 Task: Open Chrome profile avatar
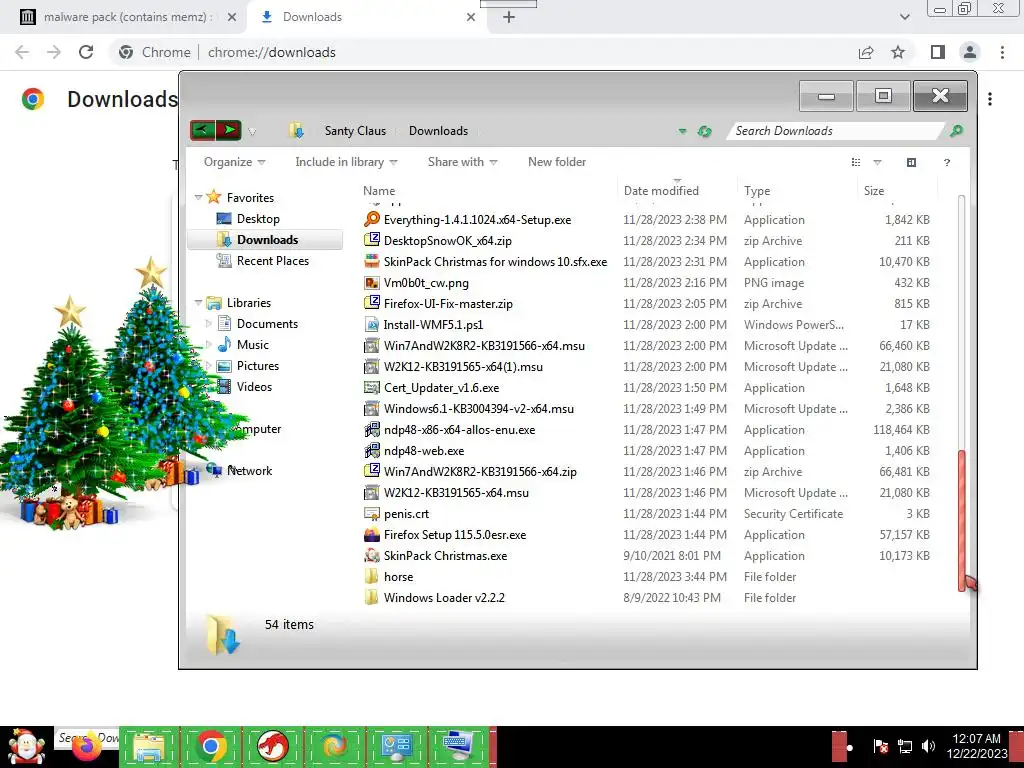point(970,52)
